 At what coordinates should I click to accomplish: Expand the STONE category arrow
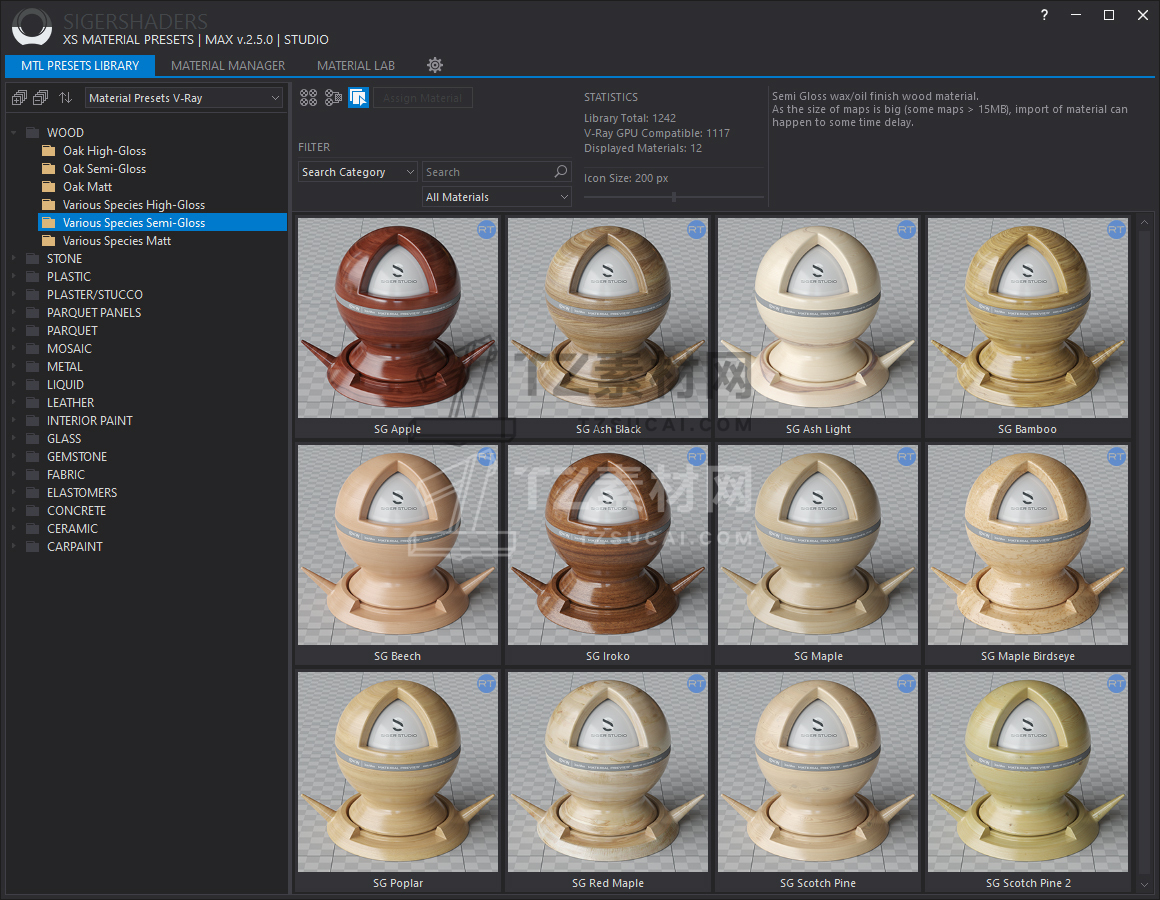tap(13, 258)
